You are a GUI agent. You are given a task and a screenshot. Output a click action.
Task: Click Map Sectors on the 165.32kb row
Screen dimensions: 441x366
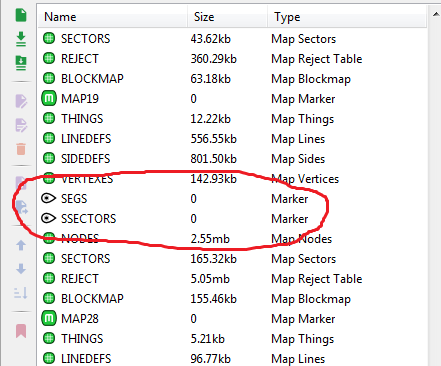[304, 259]
